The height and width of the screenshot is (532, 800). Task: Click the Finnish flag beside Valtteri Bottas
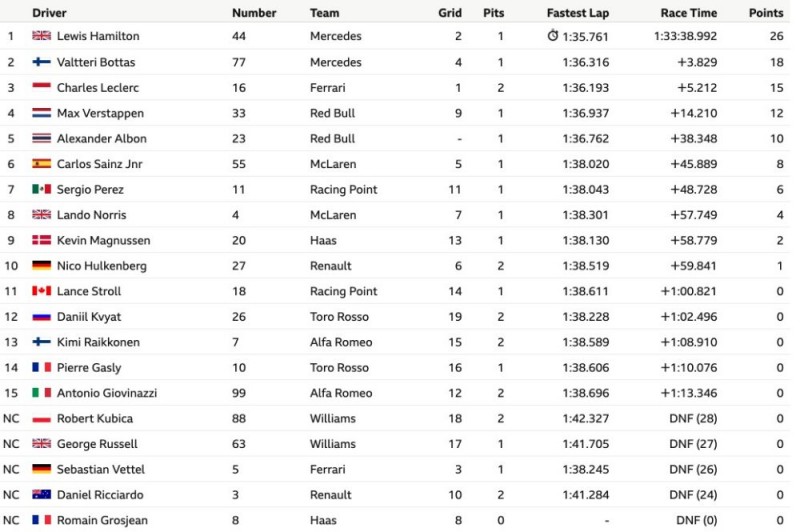[x=41, y=62]
